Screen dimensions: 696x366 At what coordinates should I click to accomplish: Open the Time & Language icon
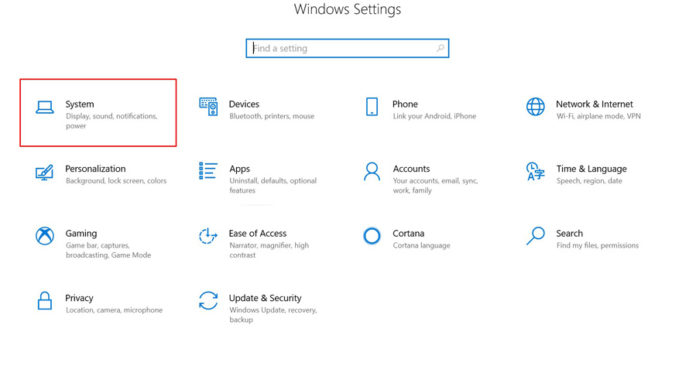click(535, 172)
